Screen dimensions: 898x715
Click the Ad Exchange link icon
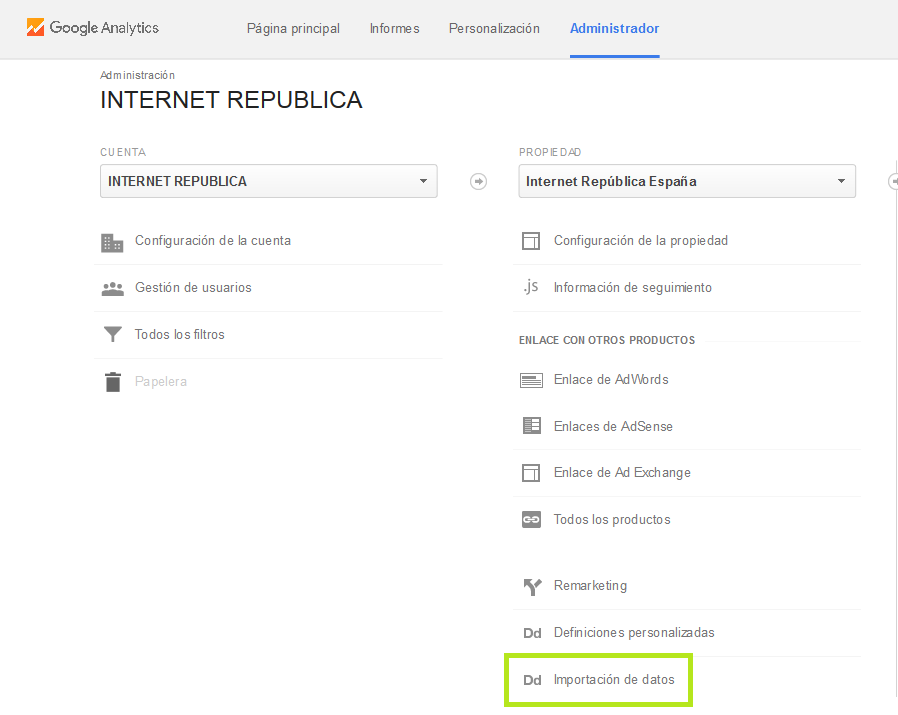click(531, 473)
